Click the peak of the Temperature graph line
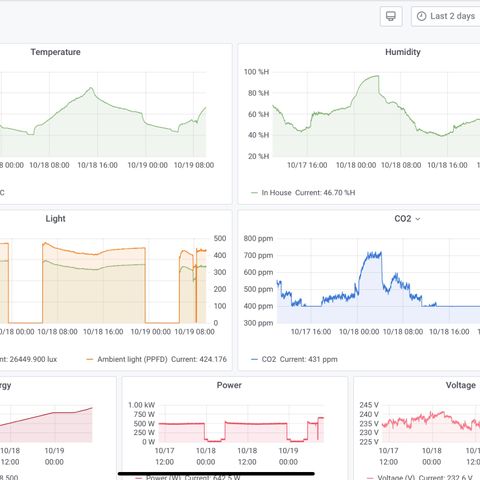Image resolution: width=480 pixels, height=480 pixels. pos(91,88)
